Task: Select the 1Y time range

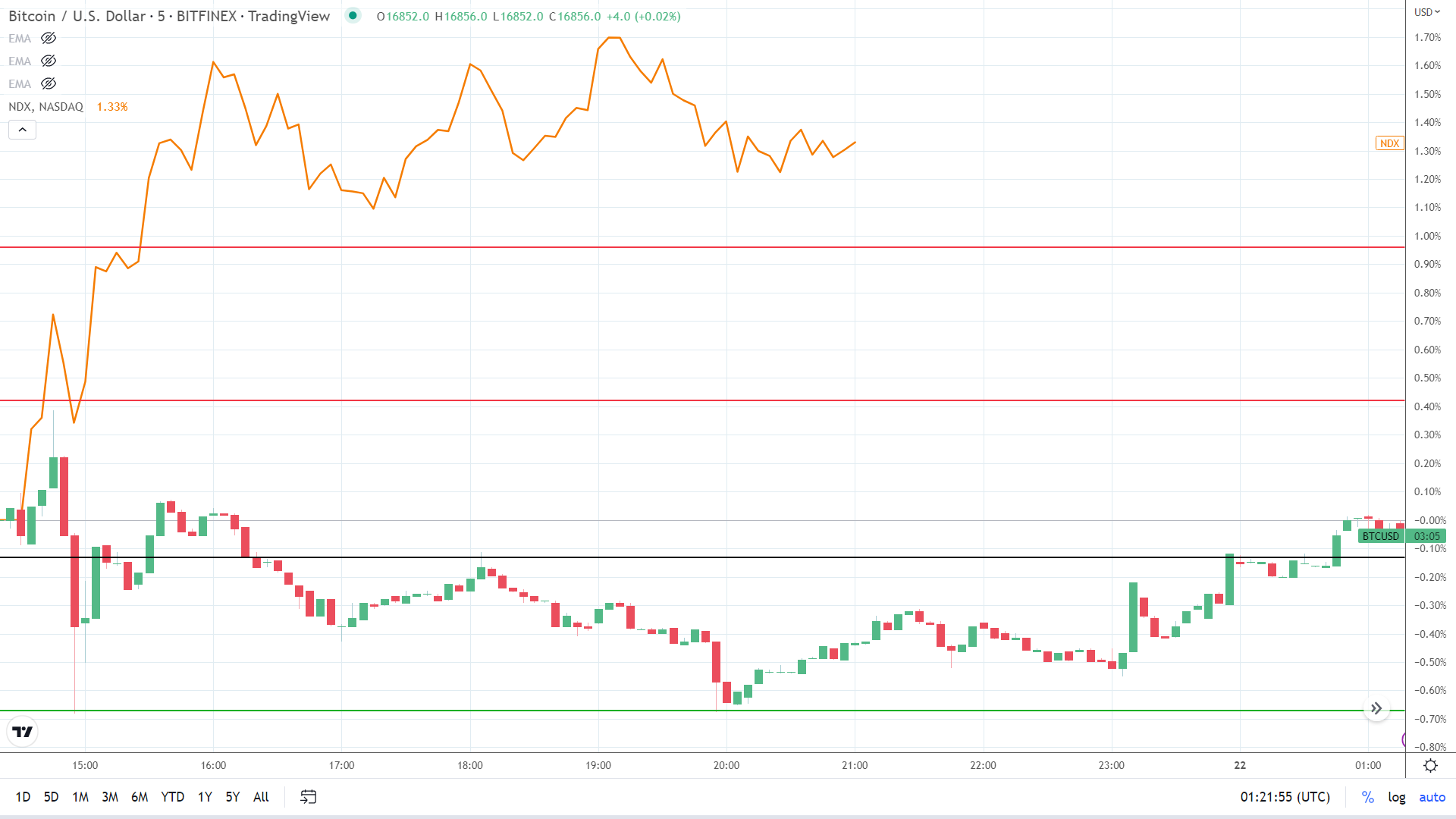Action: tap(205, 797)
